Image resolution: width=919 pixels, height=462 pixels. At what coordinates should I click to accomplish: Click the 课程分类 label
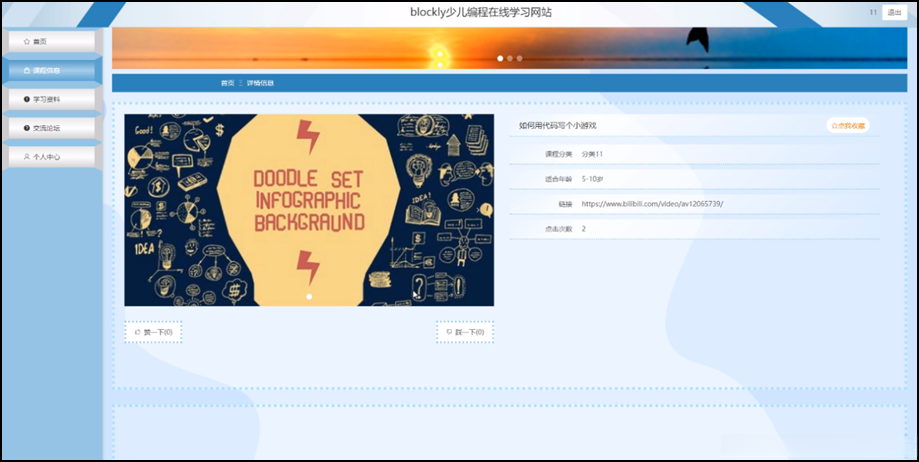point(559,154)
